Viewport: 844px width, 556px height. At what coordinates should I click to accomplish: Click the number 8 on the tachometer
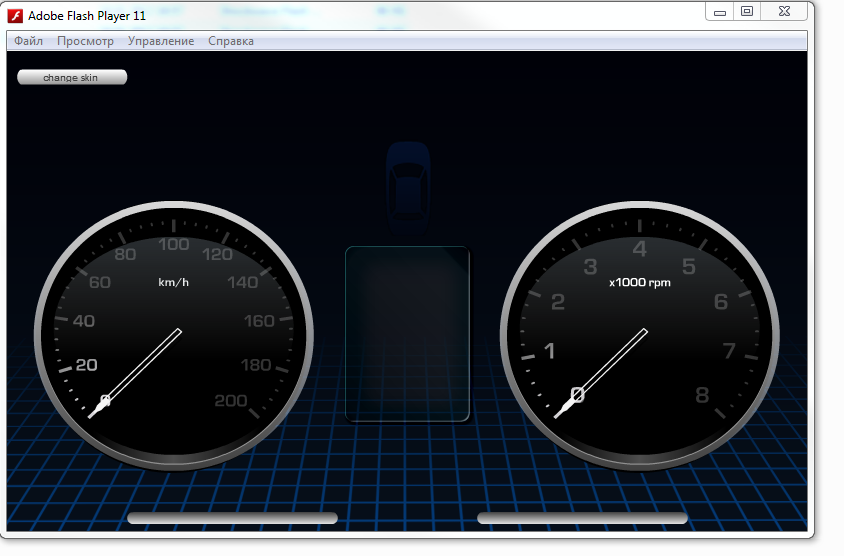pos(702,395)
